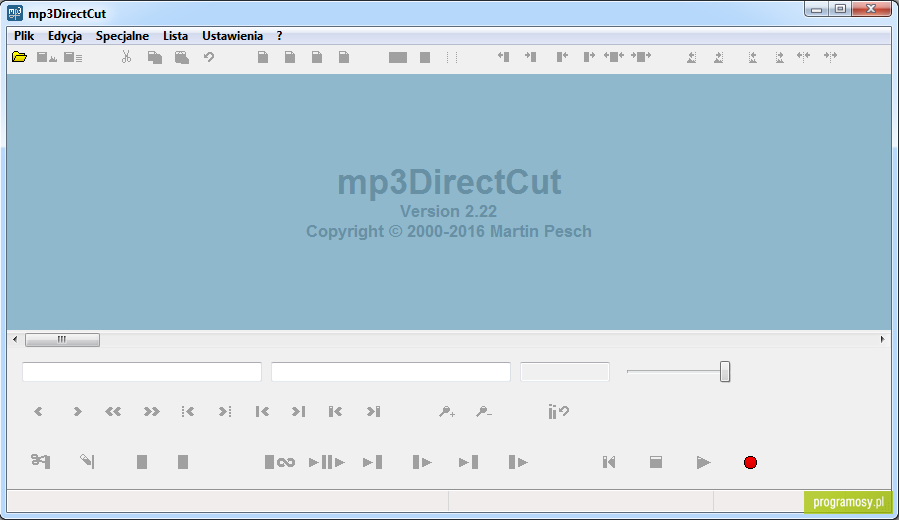Open the Lista menu
This screenshot has width=899, height=520.
tap(175, 36)
